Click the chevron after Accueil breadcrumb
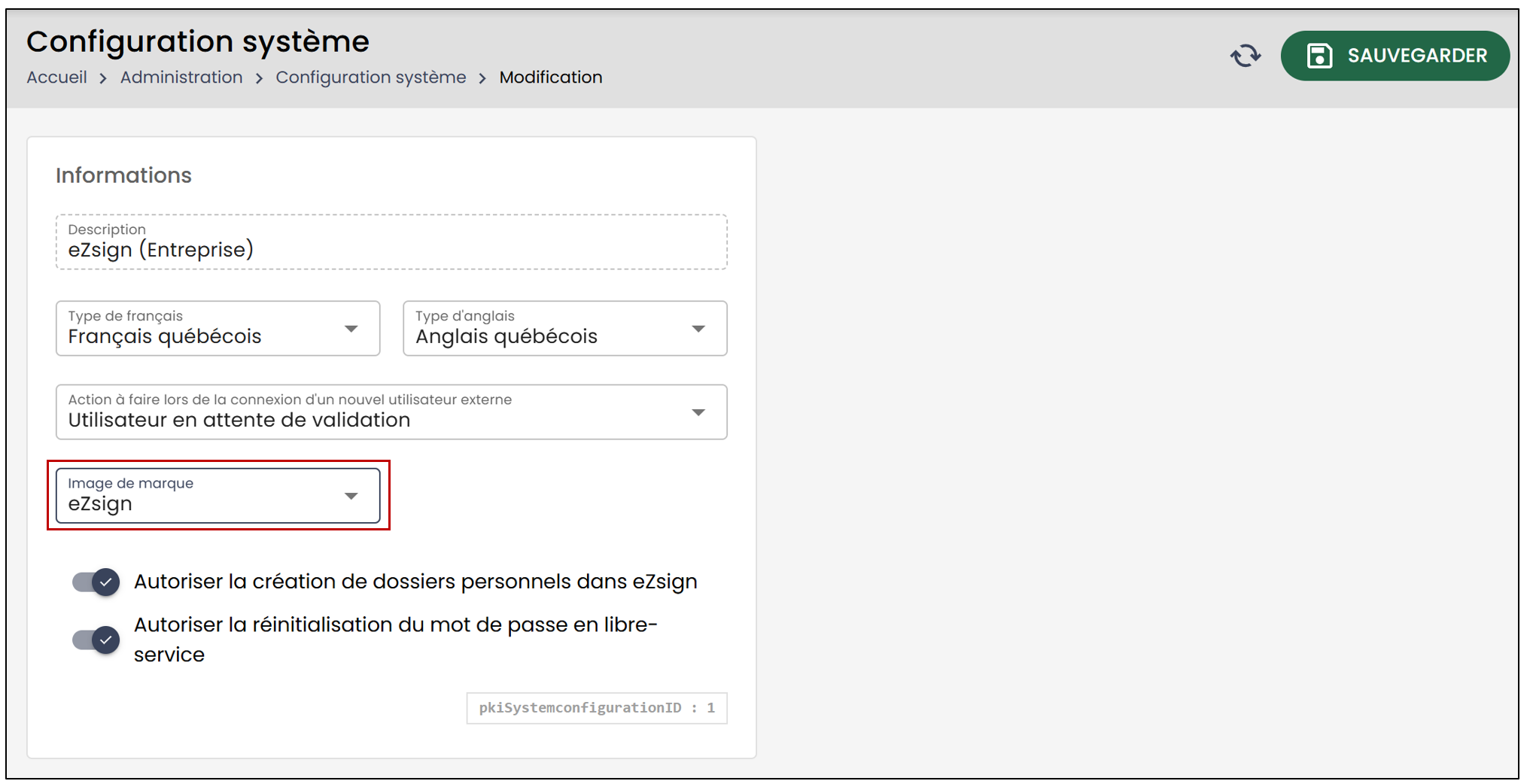This screenshot has width=1530, height=784. click(103, 78)
